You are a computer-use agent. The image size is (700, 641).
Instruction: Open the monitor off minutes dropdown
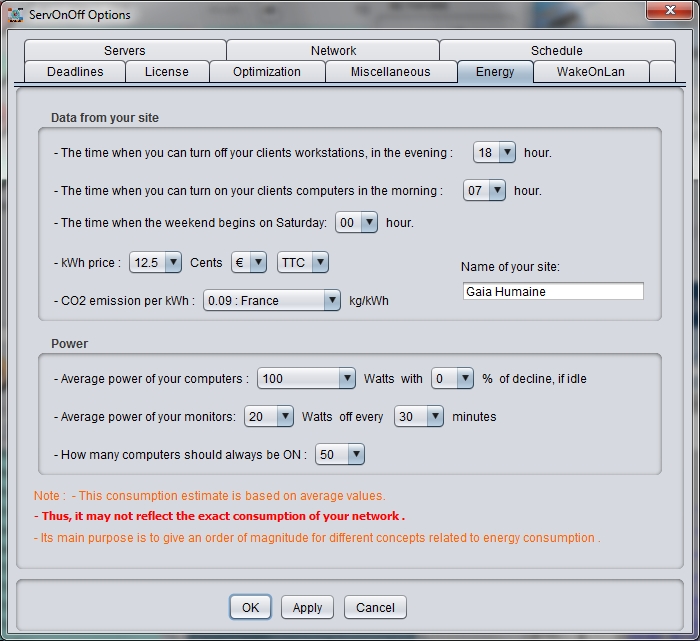click(418, 416)
